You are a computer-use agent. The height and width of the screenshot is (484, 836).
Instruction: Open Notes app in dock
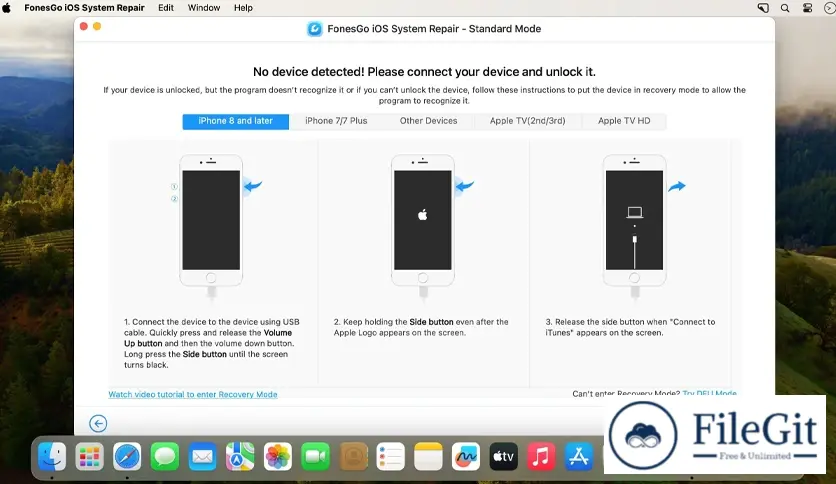coord(428,457)
